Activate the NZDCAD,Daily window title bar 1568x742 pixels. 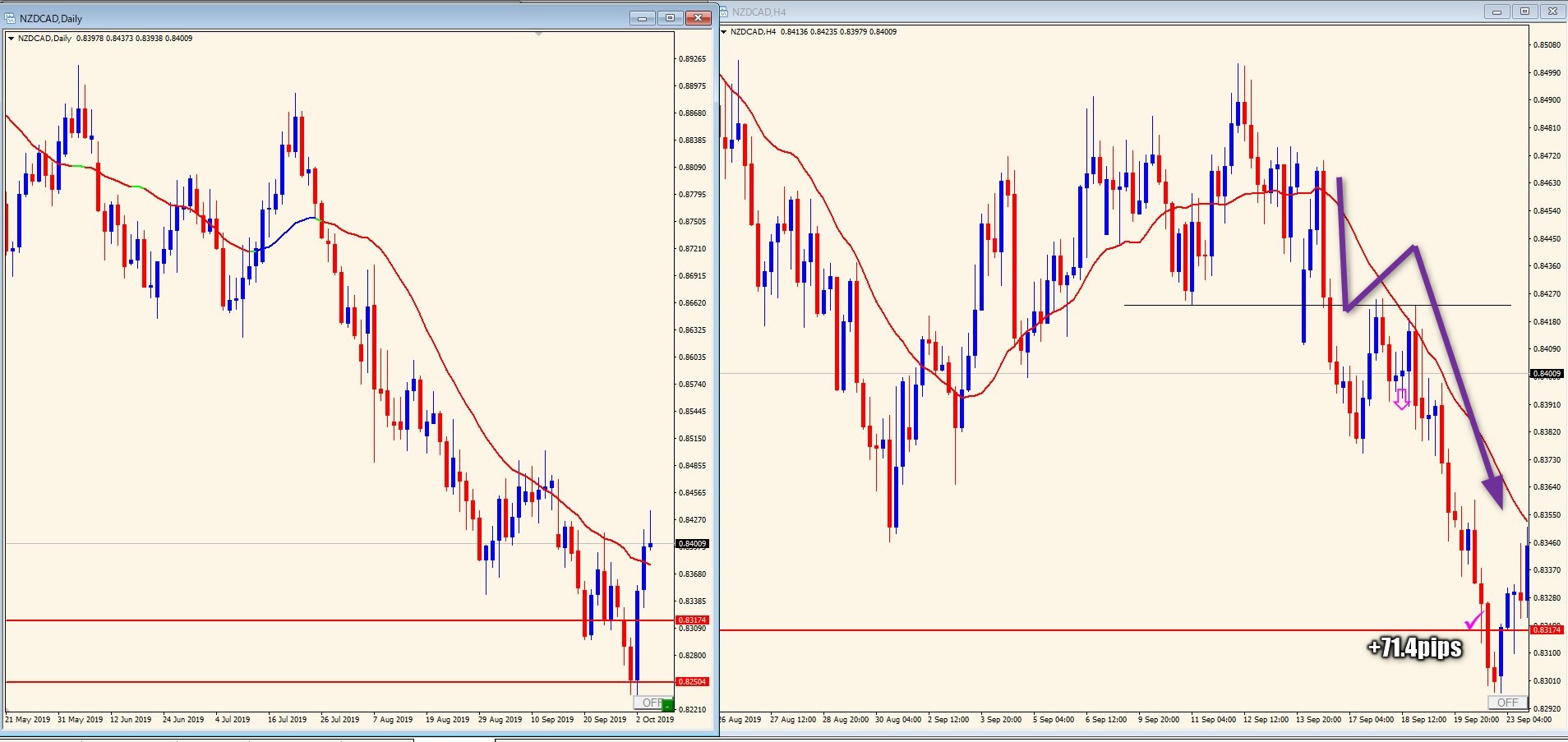pos(329,18)
